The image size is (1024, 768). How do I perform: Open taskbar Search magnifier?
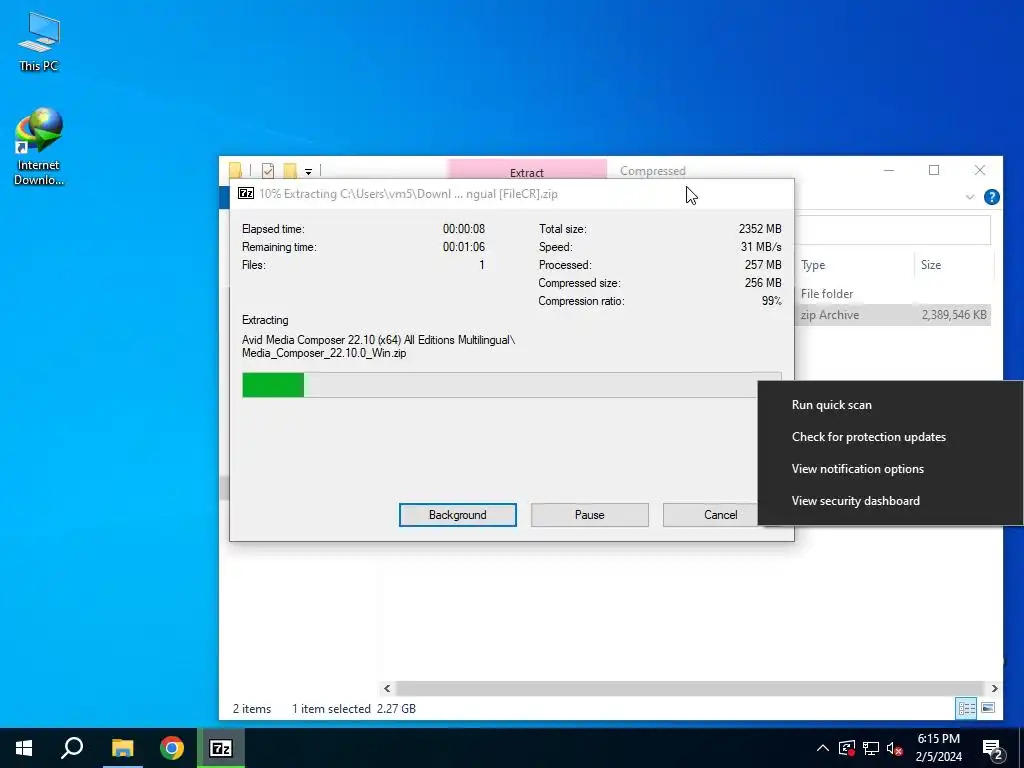click(x=72, y=748)
